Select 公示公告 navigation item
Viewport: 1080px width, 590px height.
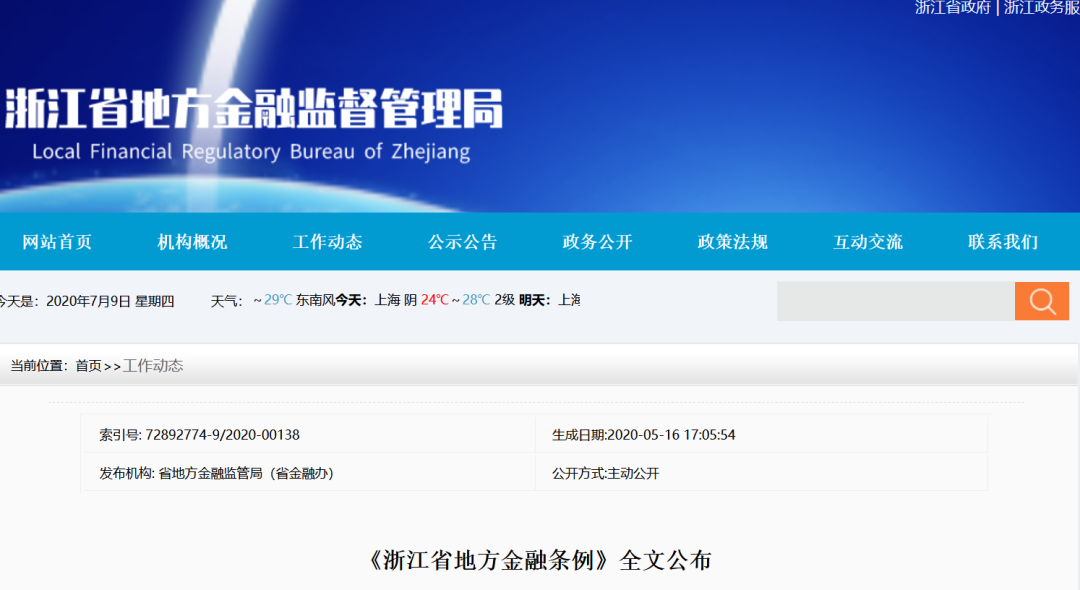click(x=462, y=242)
